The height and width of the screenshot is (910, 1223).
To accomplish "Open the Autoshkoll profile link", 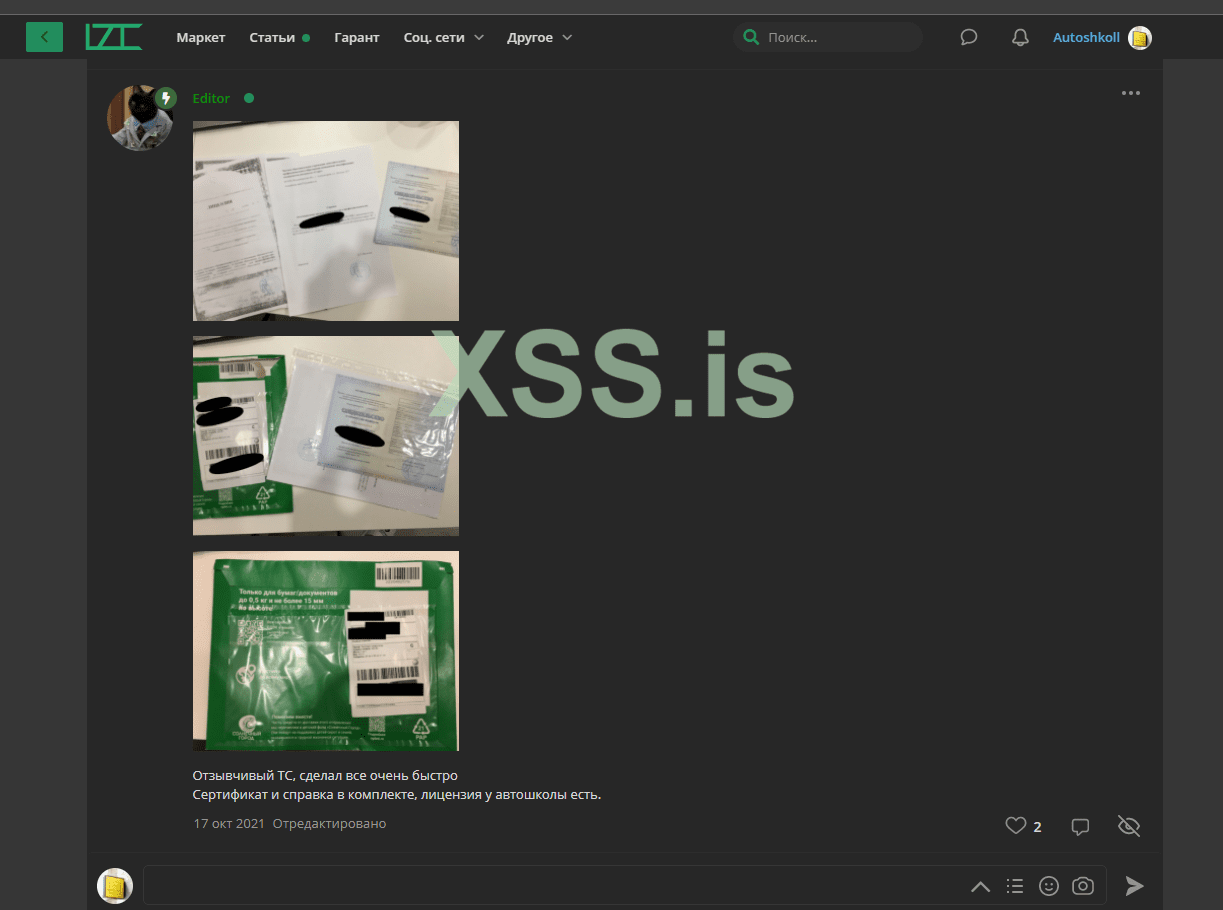I will (x=1086, y=38).
